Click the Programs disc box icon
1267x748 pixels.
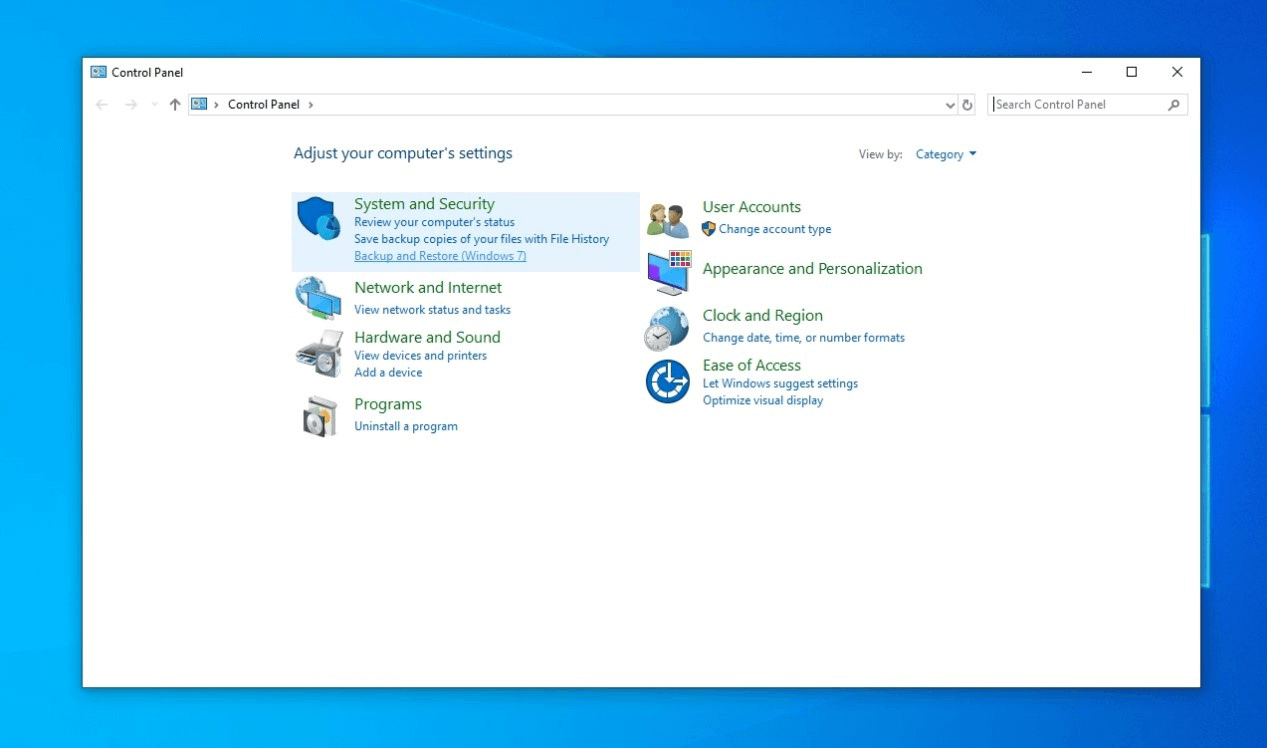pos(320,415)
